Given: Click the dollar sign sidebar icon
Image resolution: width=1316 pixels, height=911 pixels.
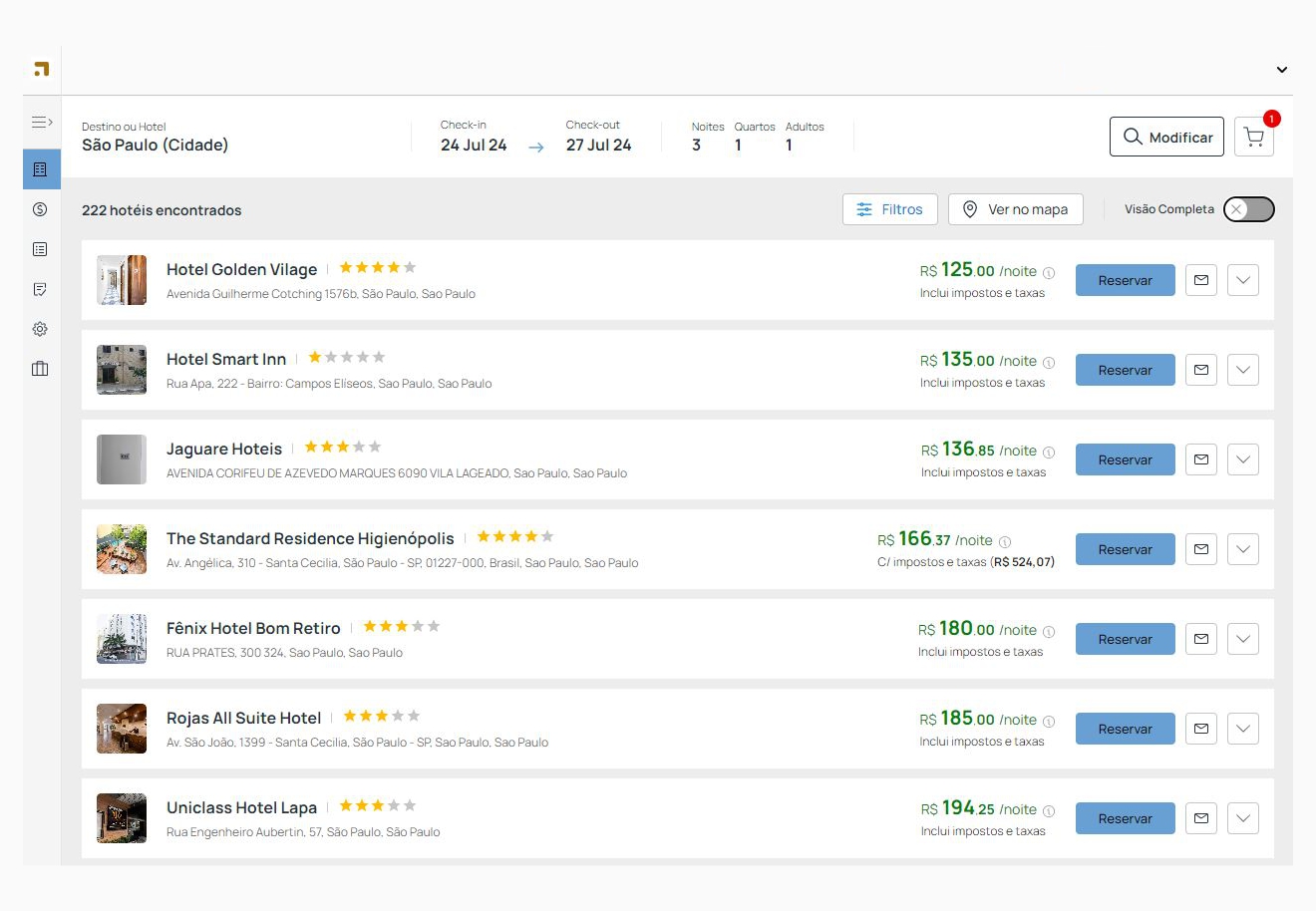Looking at the screenshot, I should (40, 209).
